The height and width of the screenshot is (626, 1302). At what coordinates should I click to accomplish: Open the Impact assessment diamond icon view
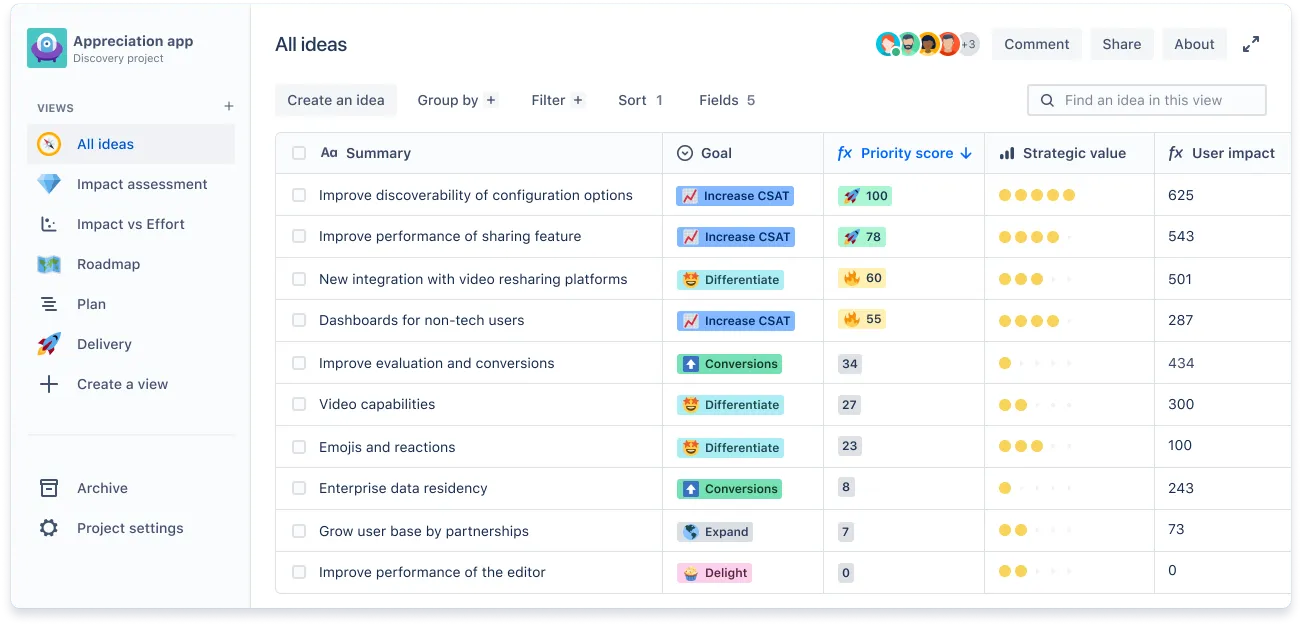coord(48,184)
